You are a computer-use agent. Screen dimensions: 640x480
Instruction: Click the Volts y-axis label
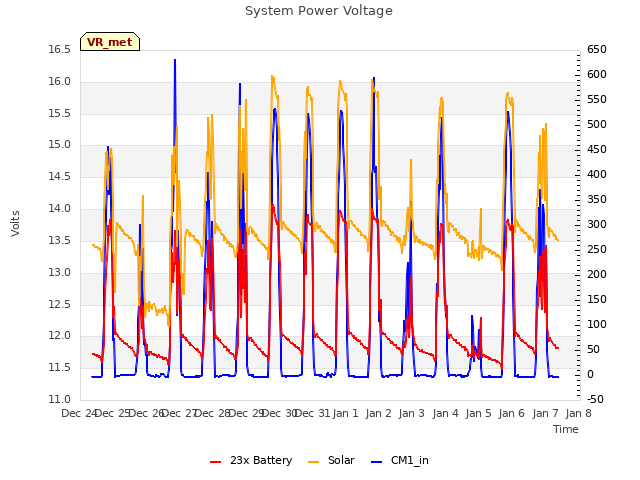(15, 223)
